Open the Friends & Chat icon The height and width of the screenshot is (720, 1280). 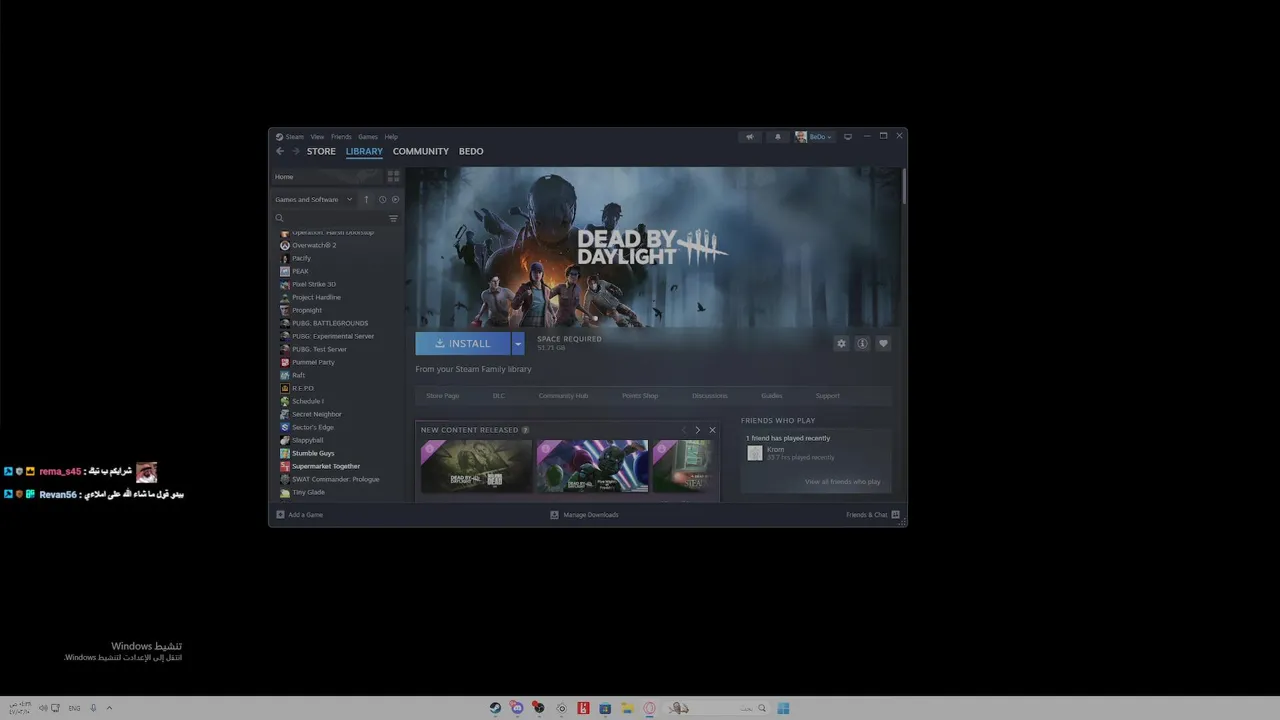click(895, 514)
